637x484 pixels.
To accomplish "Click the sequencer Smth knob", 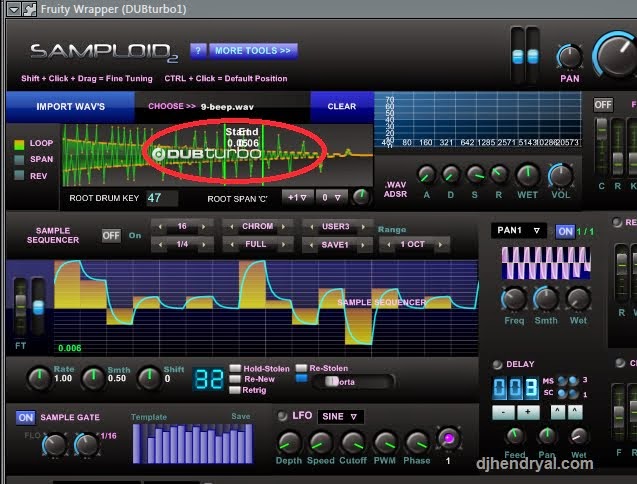I will tap(93, 378).
